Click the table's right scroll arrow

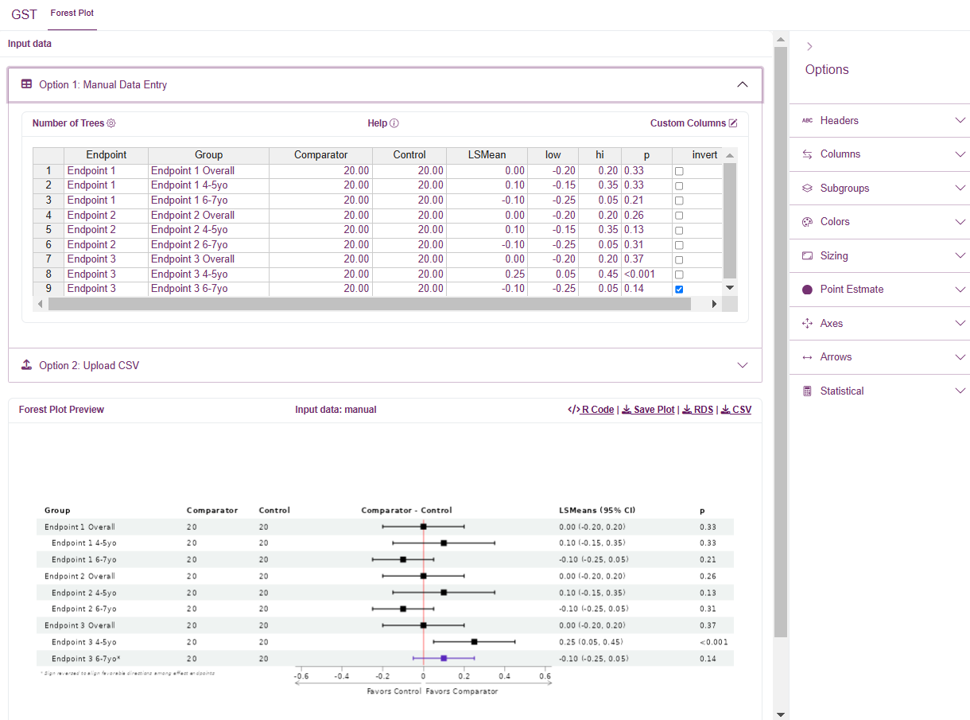click(x=714, y=304)
